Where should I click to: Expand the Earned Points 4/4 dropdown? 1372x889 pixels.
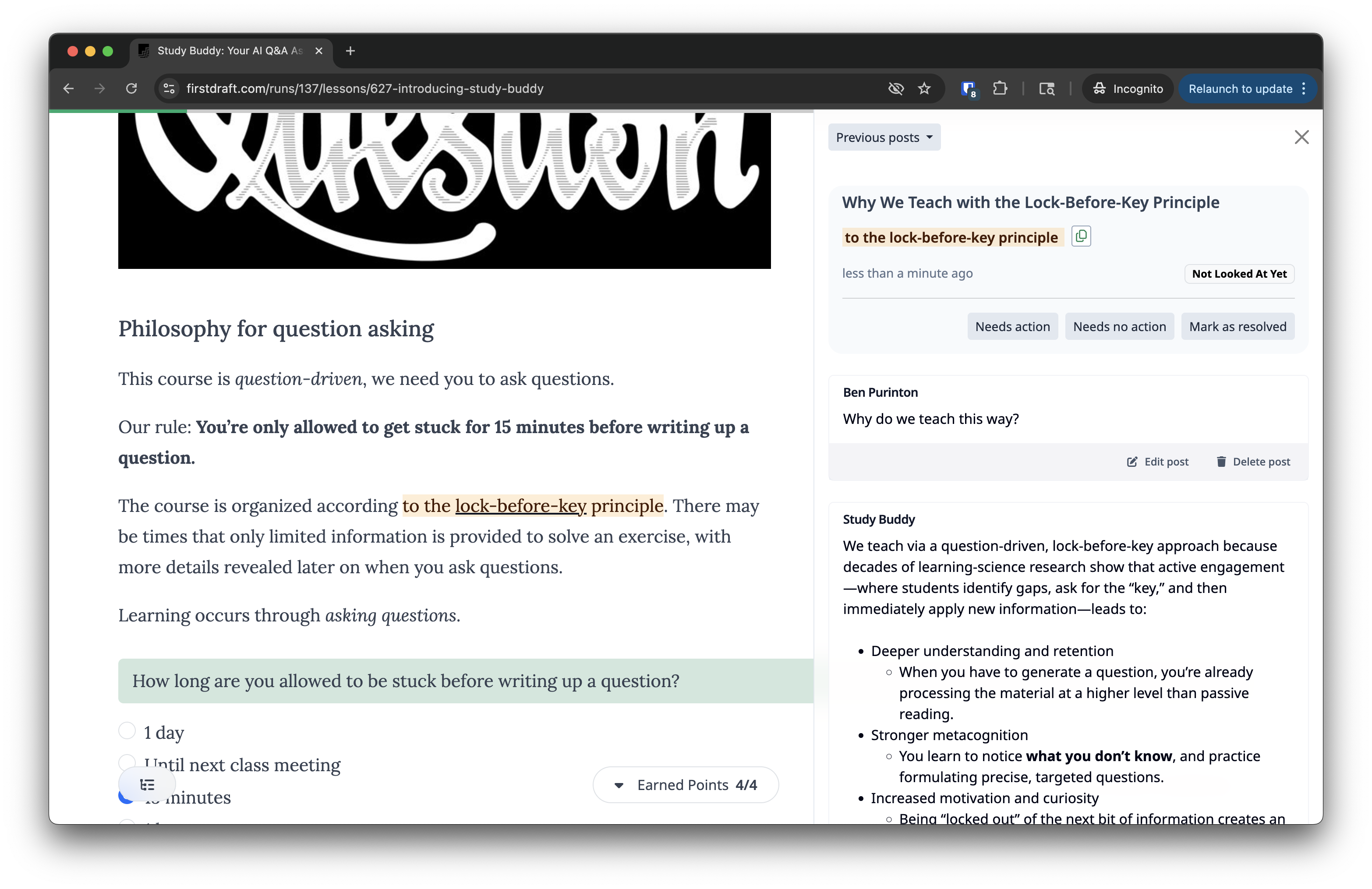686,785
